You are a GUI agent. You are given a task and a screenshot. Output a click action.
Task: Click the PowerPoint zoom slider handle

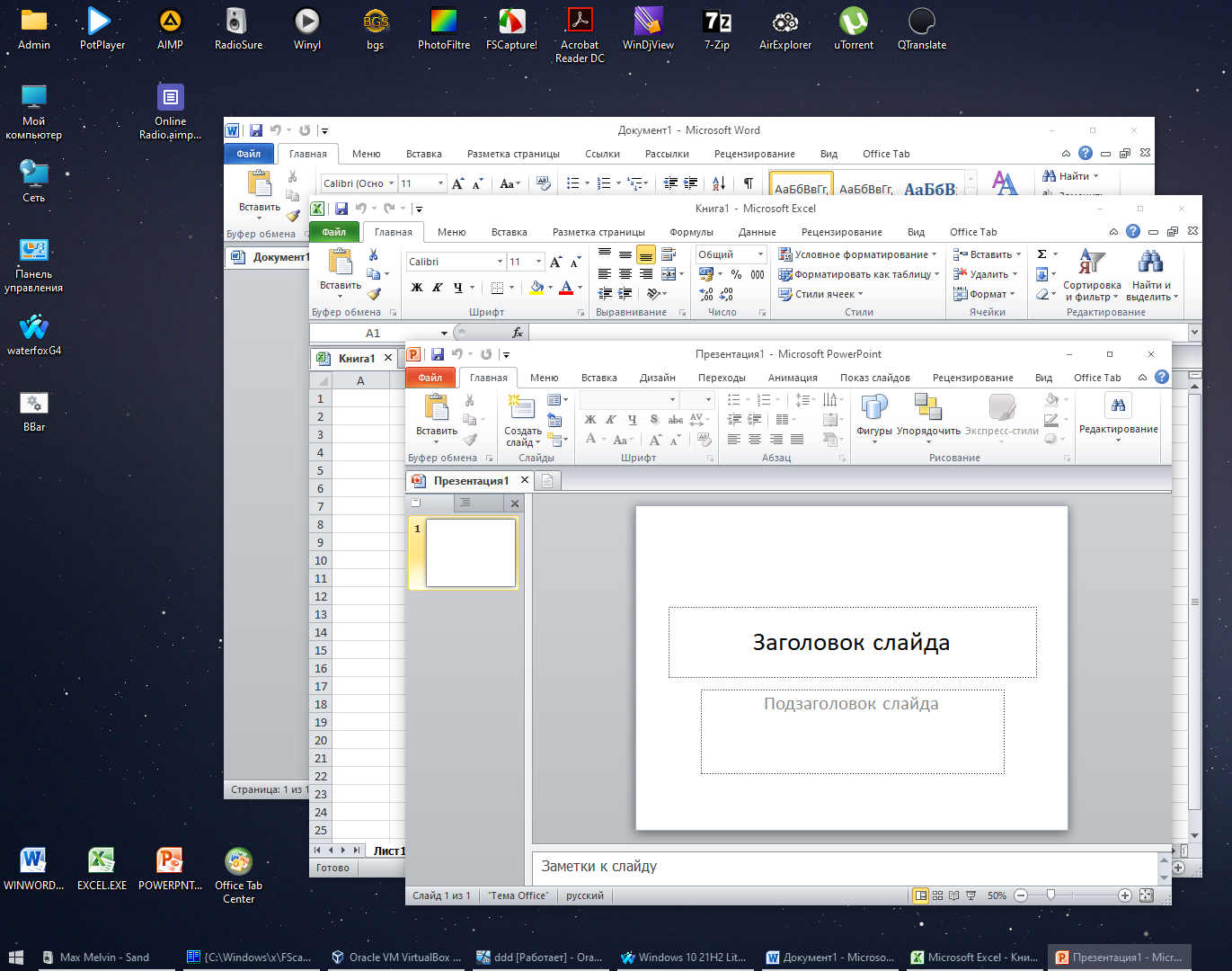1050,895
